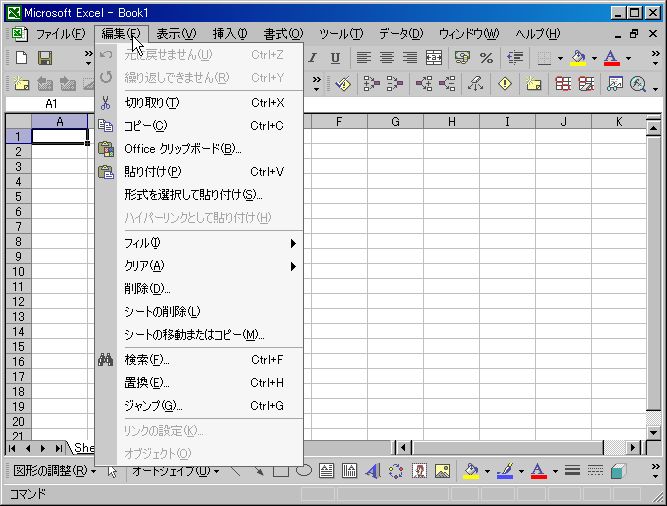The width and height of the screenshot is (667, 506).
Task: Click the Line Style icon
Action: pos(572,471)
